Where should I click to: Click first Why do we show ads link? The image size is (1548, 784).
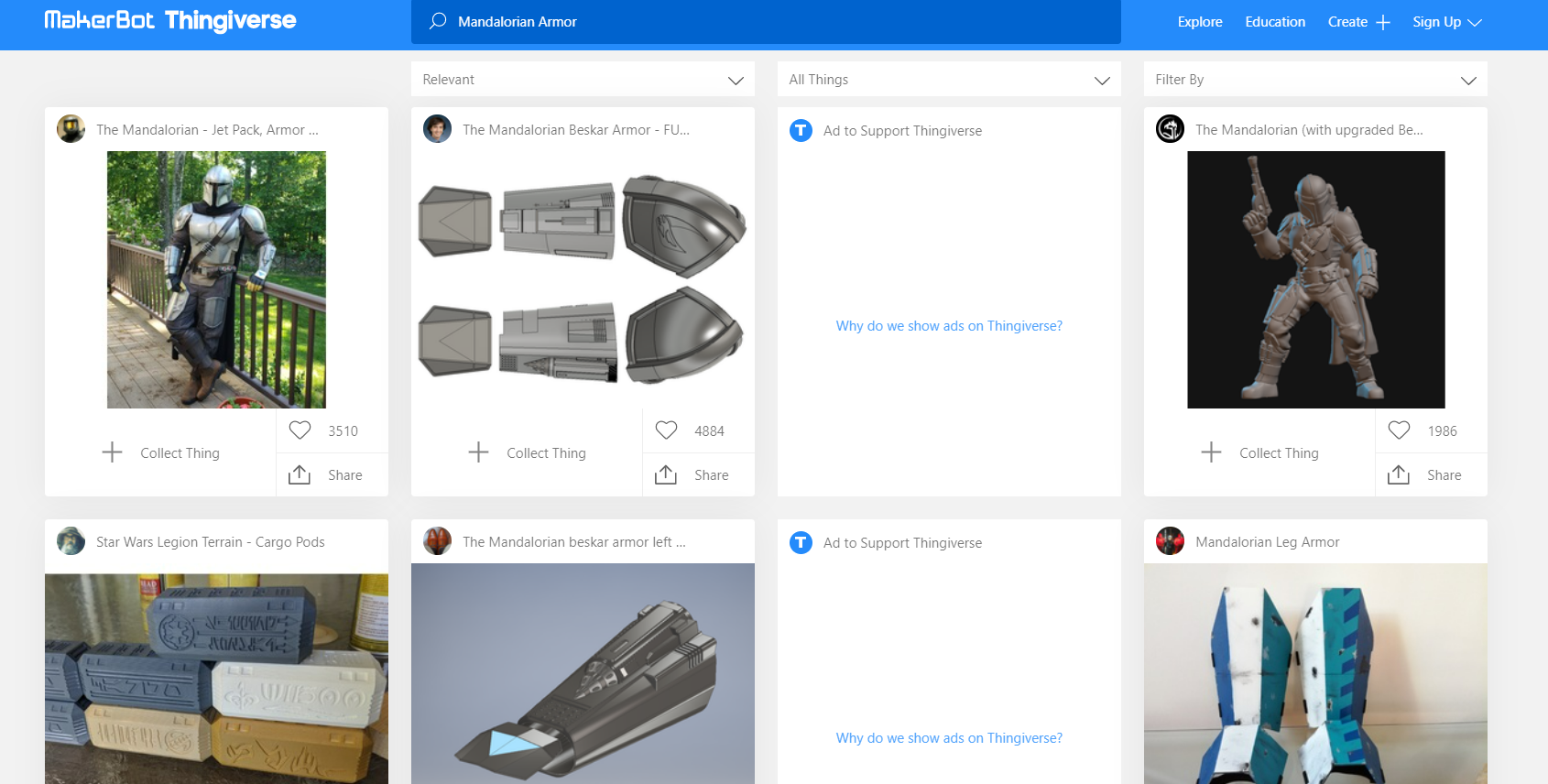pyautogui.click(x=949, y=326)
